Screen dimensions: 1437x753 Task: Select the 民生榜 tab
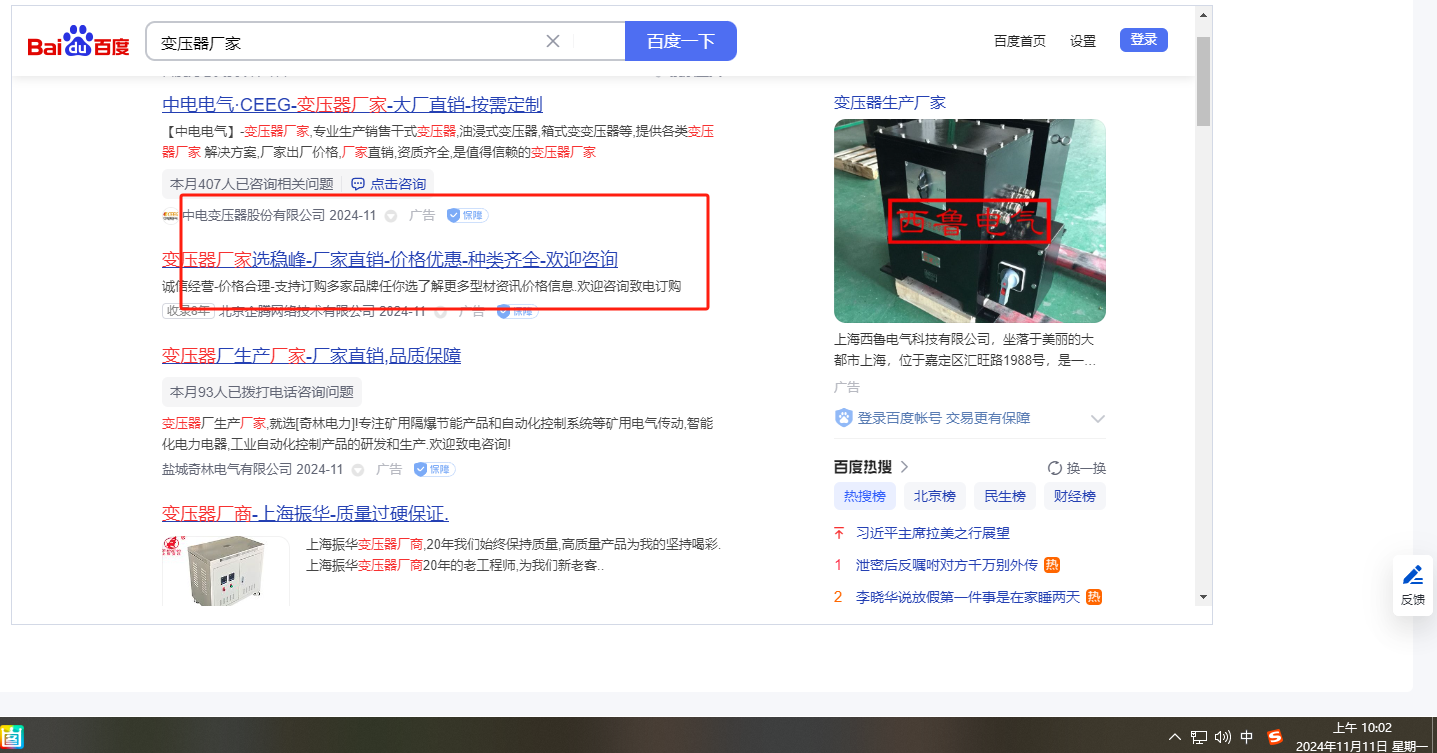click(1005, 496)
